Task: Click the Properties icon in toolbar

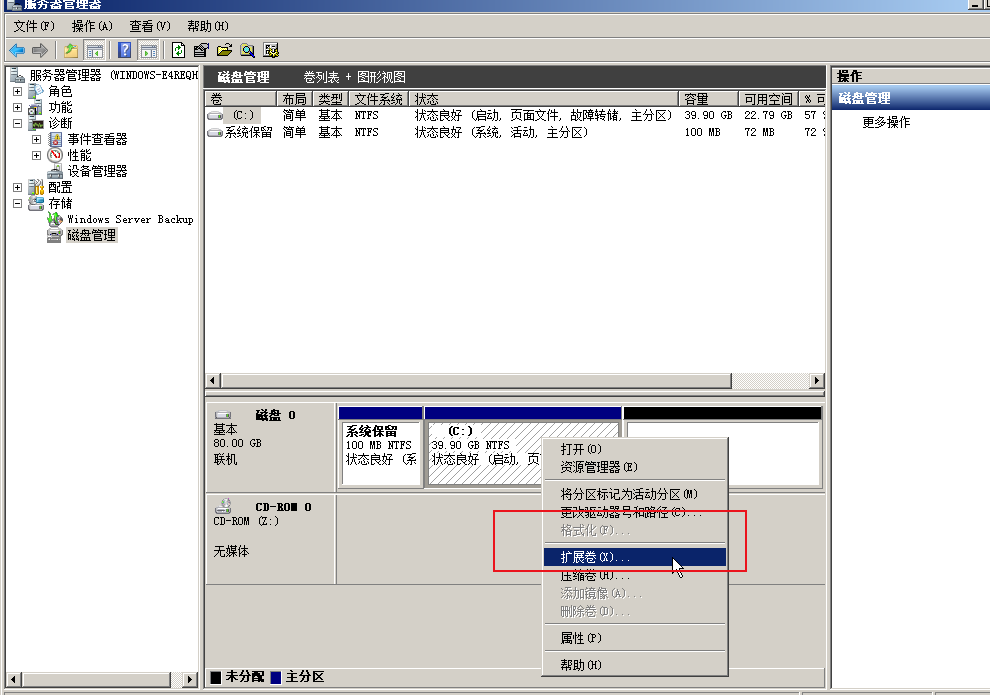Action: coord(201,50)
